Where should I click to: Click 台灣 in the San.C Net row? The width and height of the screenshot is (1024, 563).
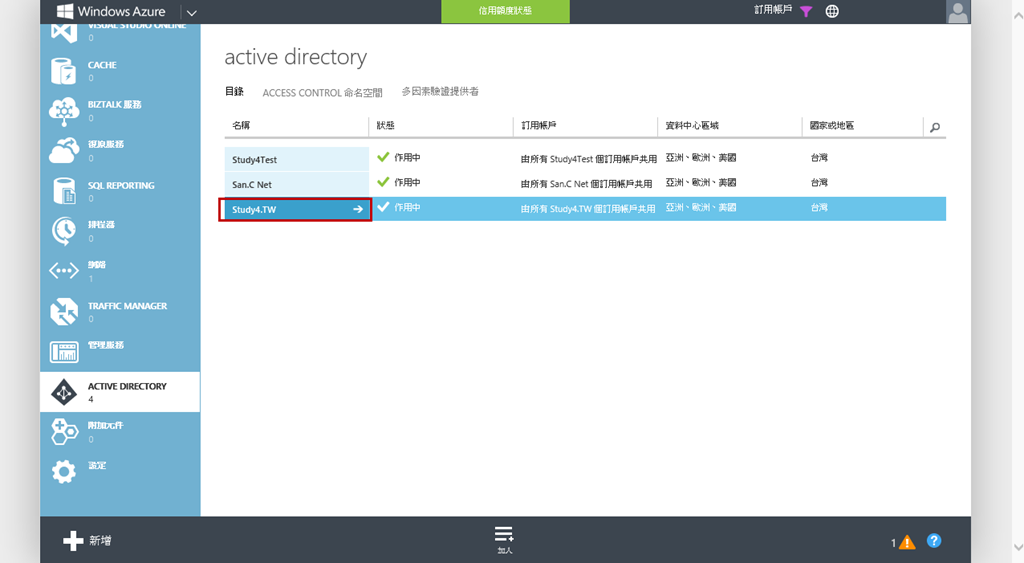click(819, 182)
